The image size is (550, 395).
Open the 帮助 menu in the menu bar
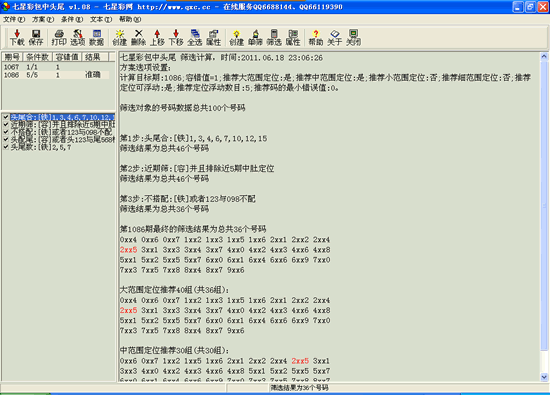coord(130,19)
